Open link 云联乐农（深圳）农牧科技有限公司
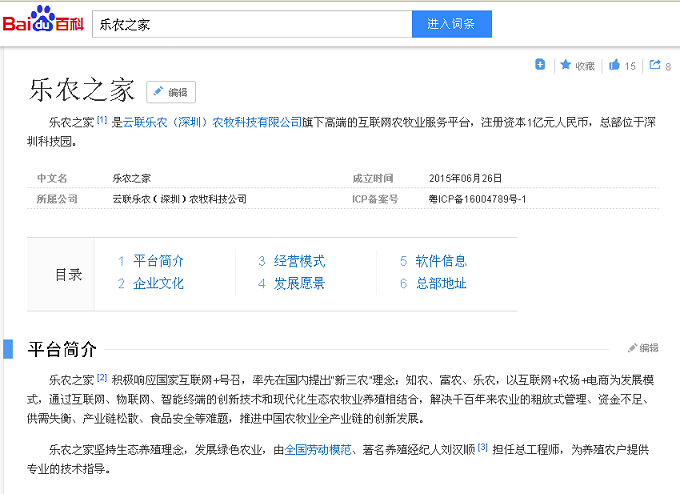 coord(212,123)
